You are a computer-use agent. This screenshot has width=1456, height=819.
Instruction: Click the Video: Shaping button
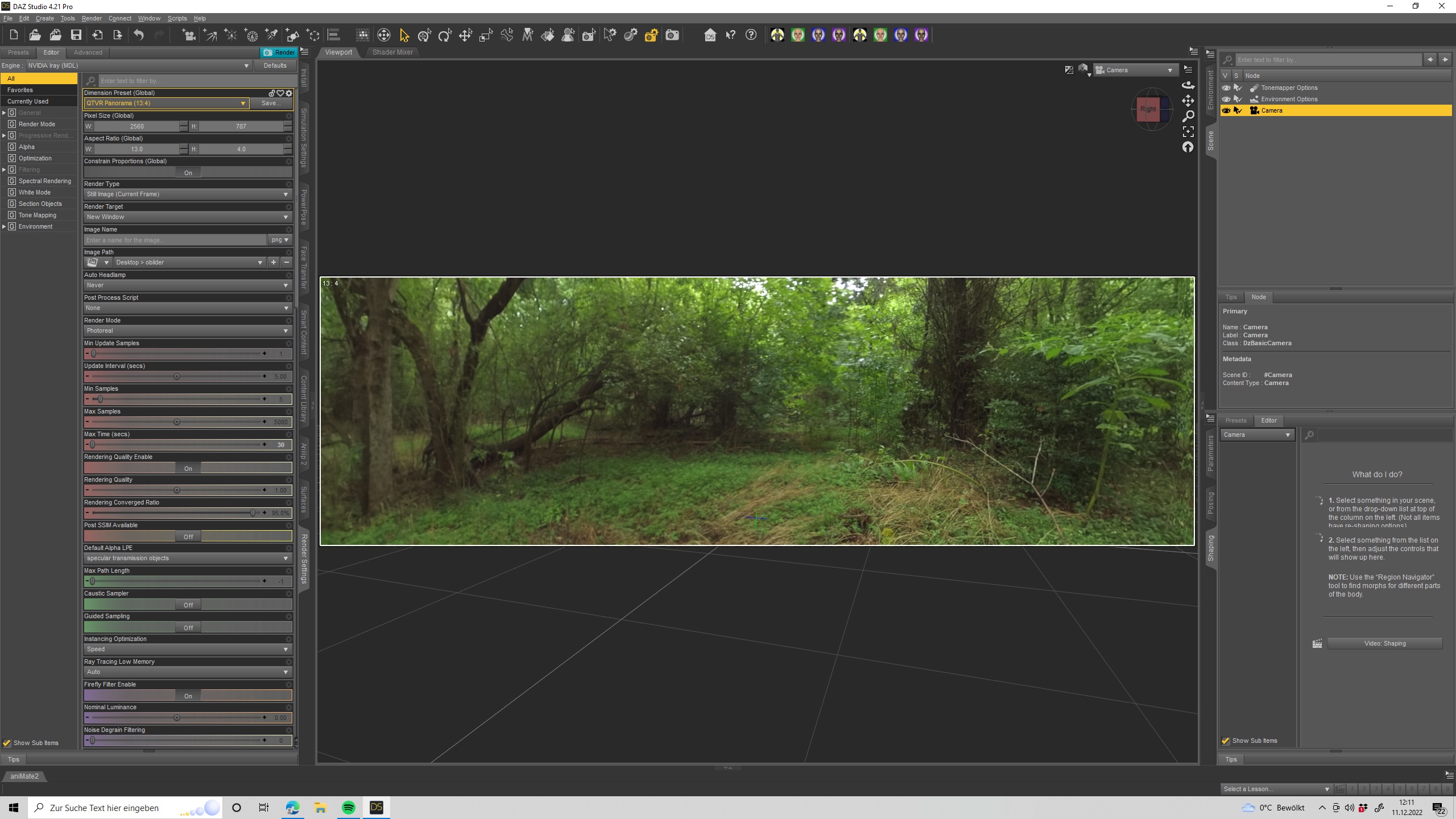pos(1384,643)
